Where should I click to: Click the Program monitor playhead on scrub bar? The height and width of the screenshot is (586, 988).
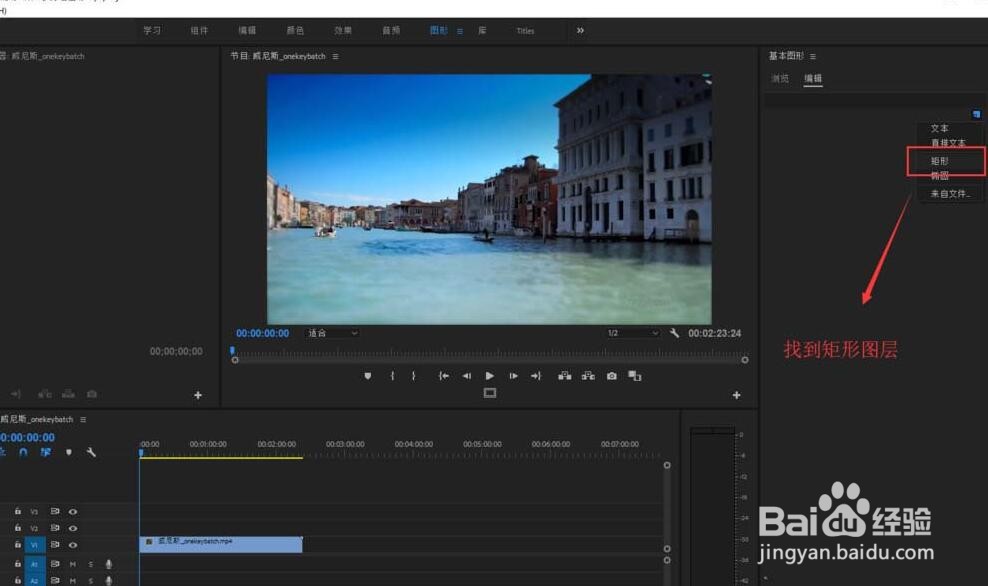click(233, 350)
